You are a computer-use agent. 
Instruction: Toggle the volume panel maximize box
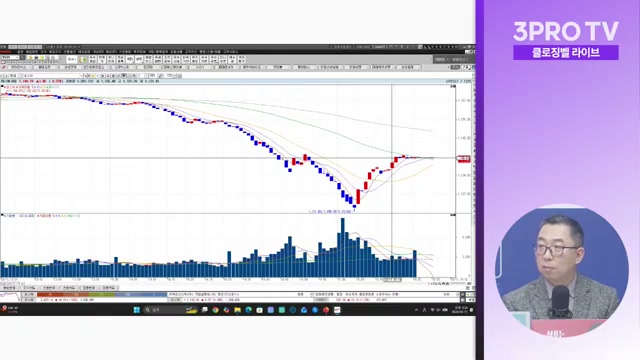453,215
